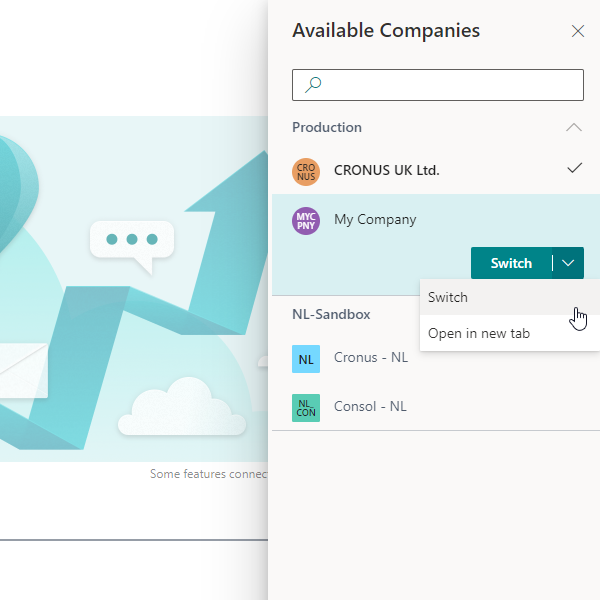The width and height of the screenshot is (600, 600).
Task: Click the company search input field
Action: 438,85
